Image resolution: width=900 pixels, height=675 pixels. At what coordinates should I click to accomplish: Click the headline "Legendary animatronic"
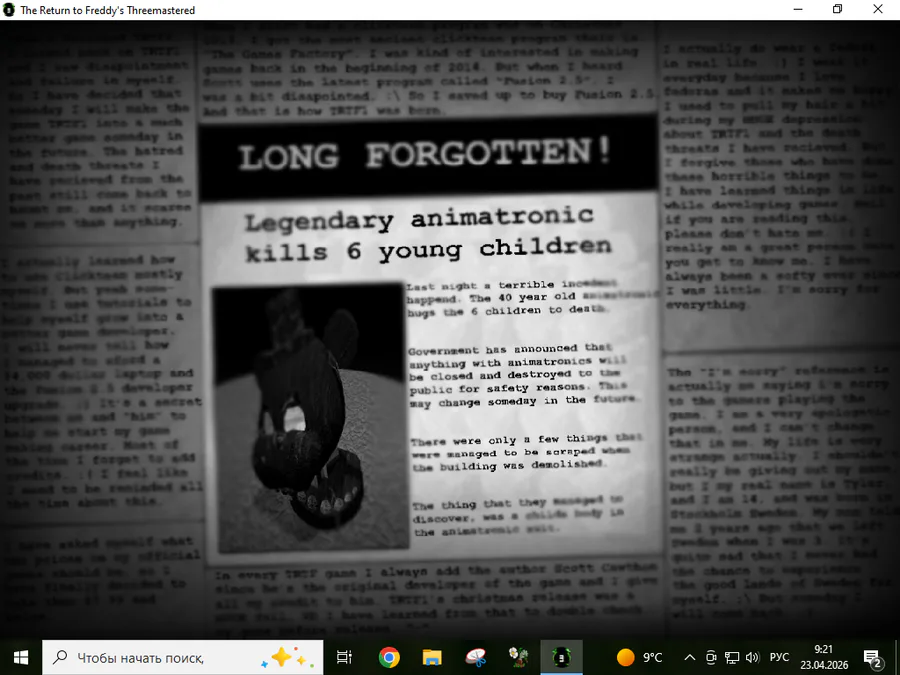420,219
